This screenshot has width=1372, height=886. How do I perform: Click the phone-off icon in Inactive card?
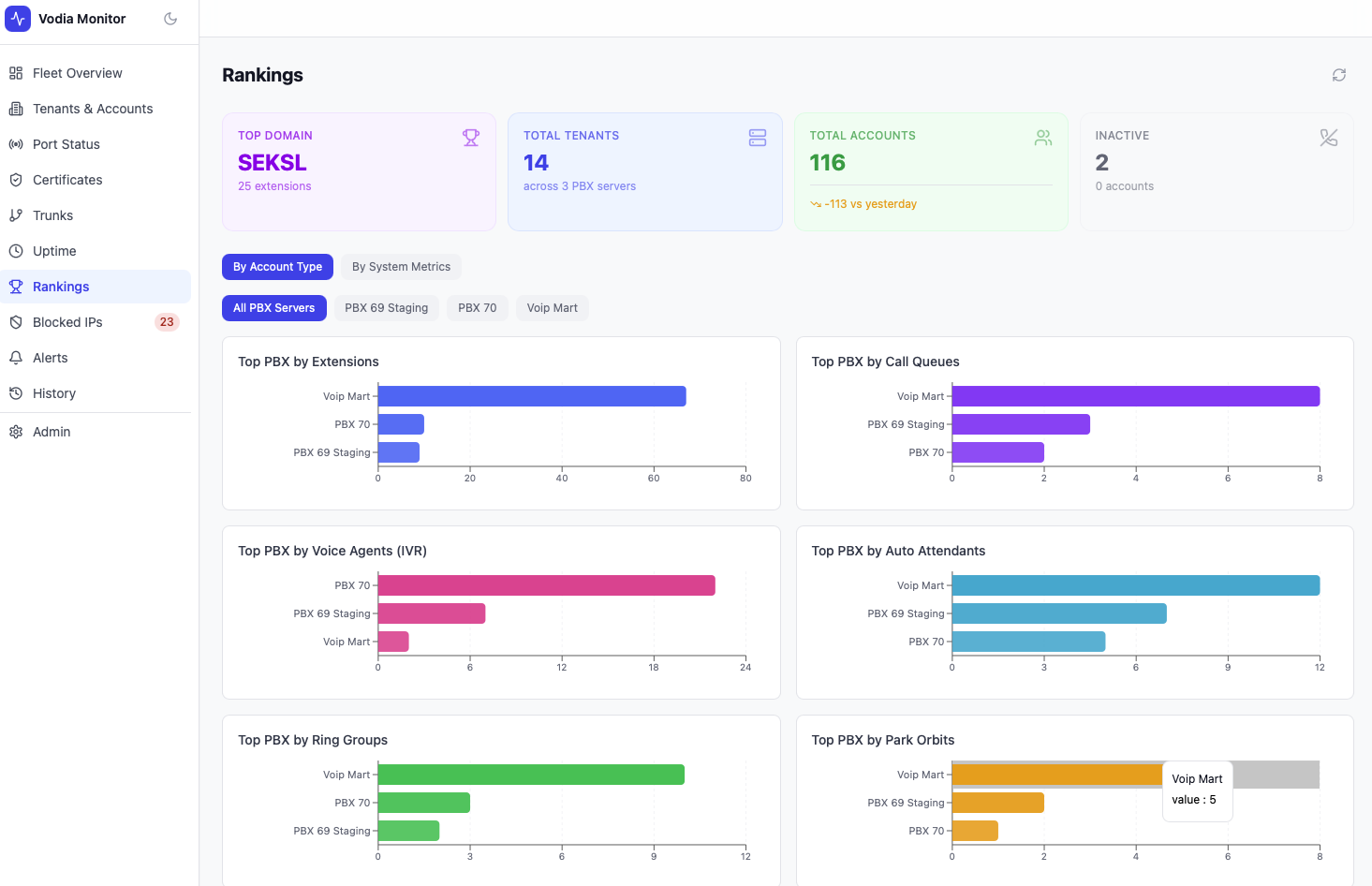click(x=1329, y=138)
